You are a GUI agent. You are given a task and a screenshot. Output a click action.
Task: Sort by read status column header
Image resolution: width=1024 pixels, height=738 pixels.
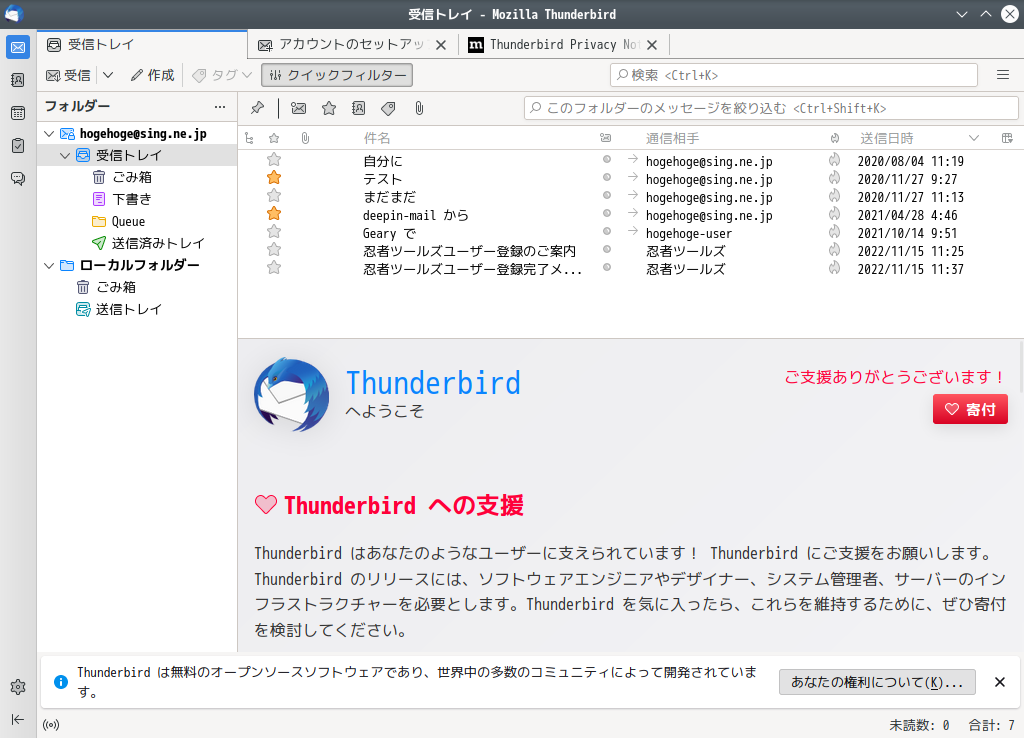[x=606, y=138]
